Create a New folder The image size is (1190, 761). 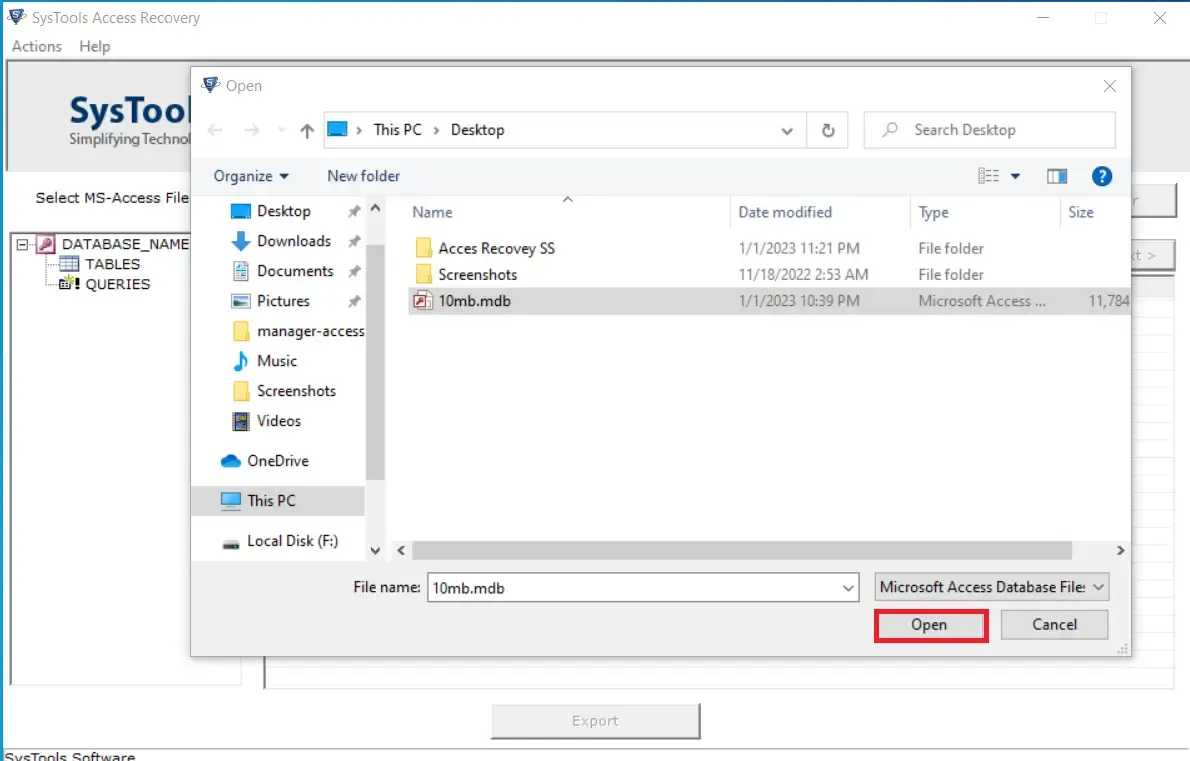364,176
